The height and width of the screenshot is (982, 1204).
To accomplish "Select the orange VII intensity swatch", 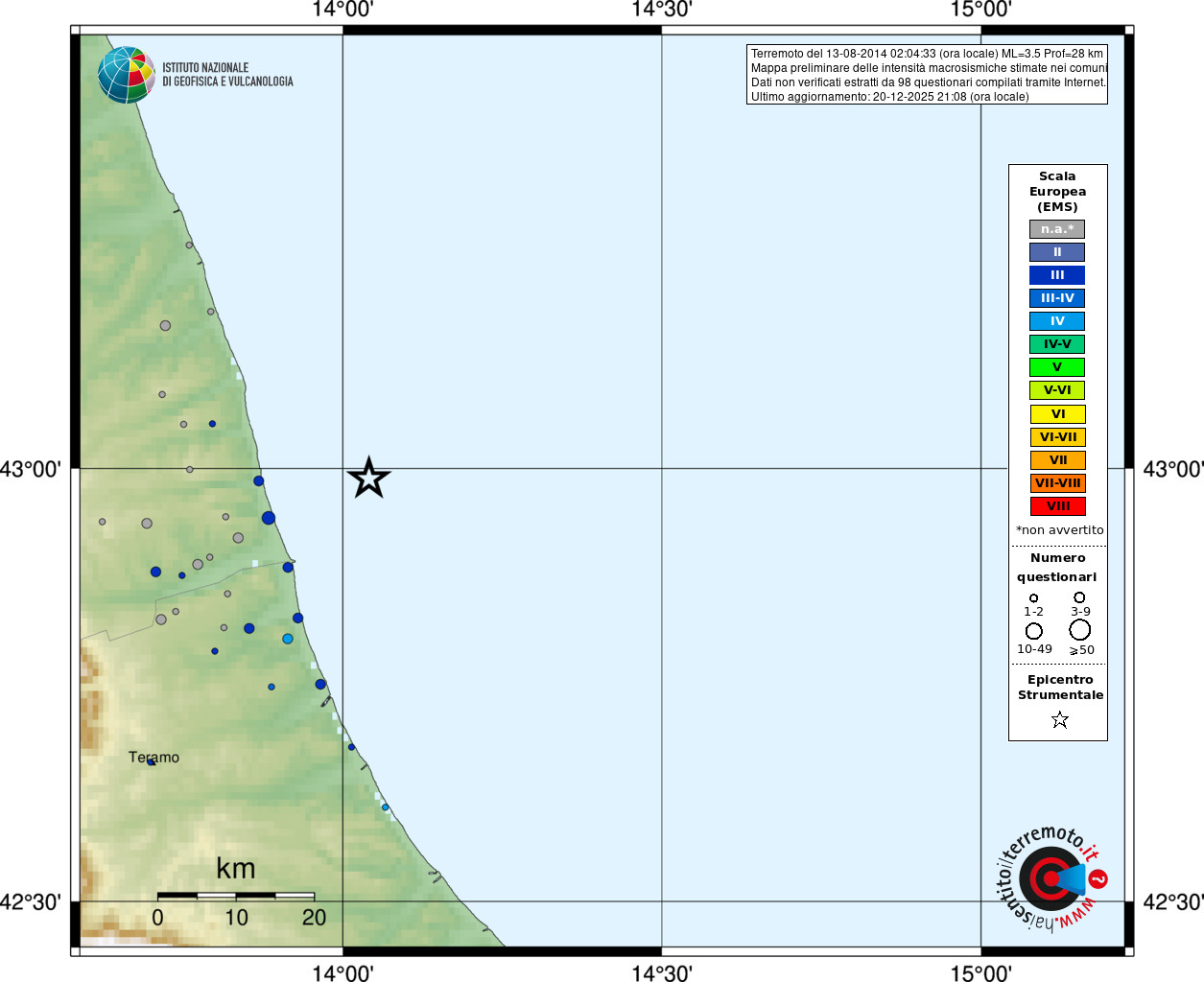I will click(x=1058, y=460).
